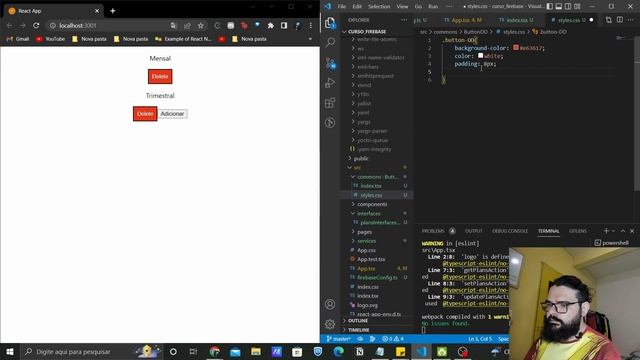
Task: Switch to the DEBUG CONSOLE tab
Action: click(510, 231)
